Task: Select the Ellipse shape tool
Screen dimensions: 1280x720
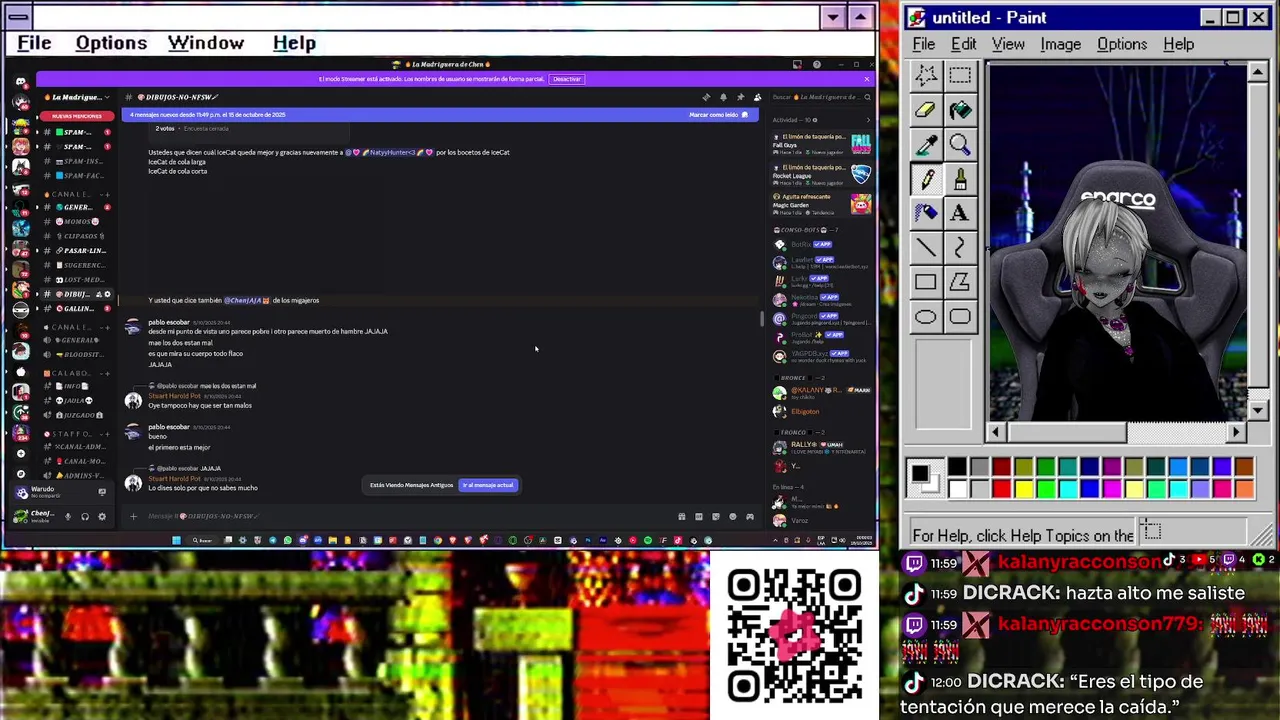Action: [925, 317]
